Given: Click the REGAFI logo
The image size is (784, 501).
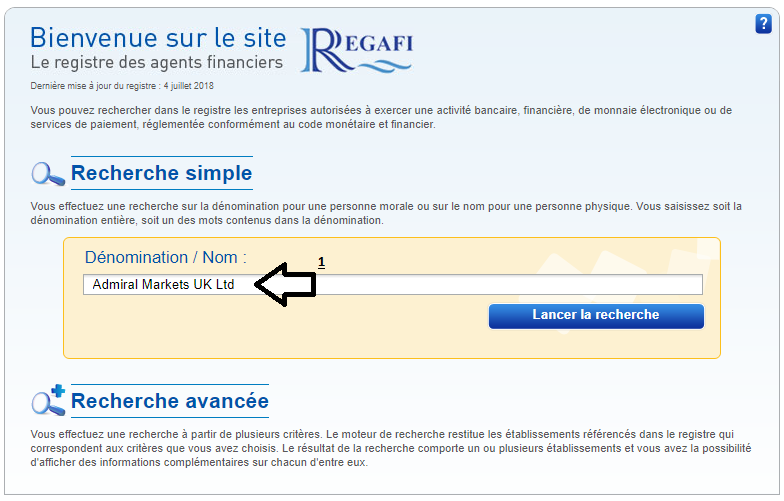Looking at the screenshot, I should (x=356, y=50).
